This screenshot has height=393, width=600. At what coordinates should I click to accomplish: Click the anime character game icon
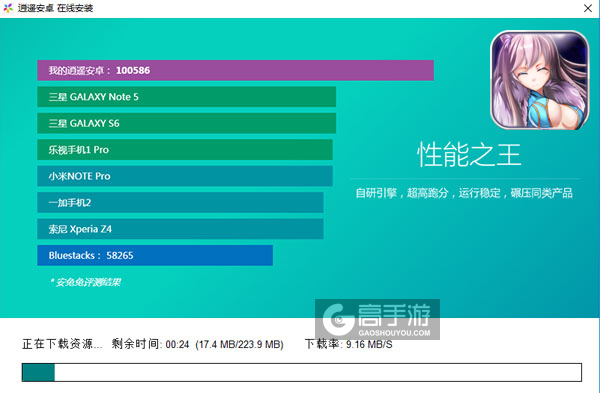coord(540,80)
